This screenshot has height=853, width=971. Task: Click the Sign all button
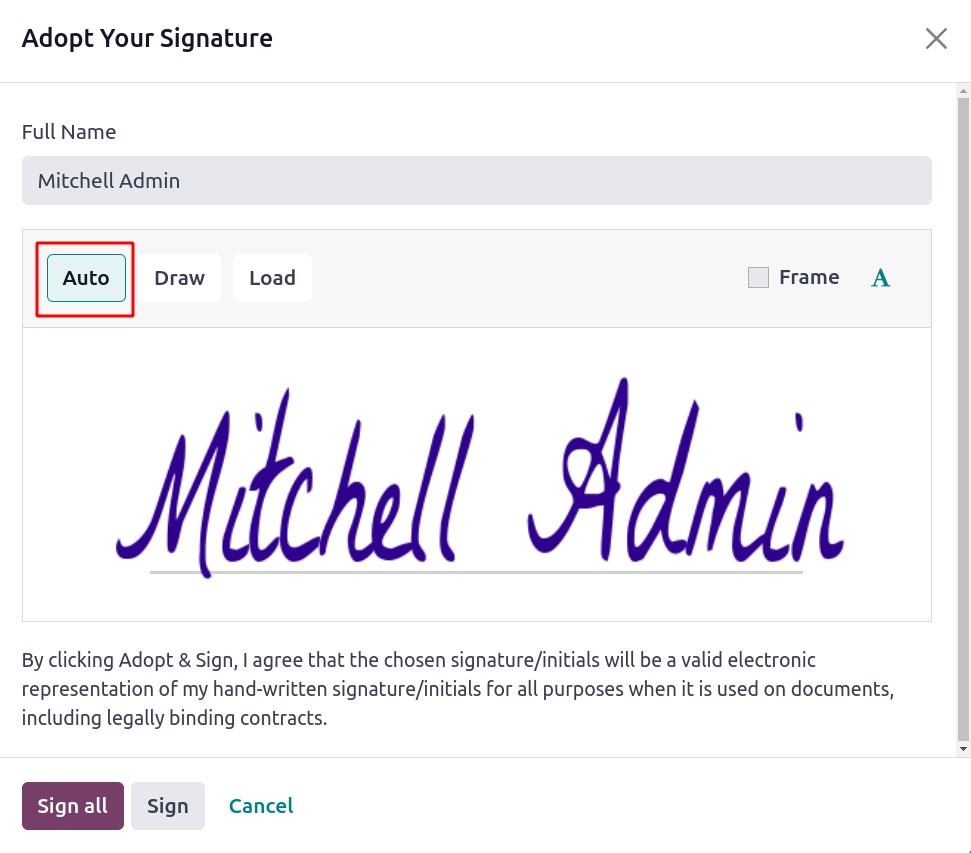72,806
